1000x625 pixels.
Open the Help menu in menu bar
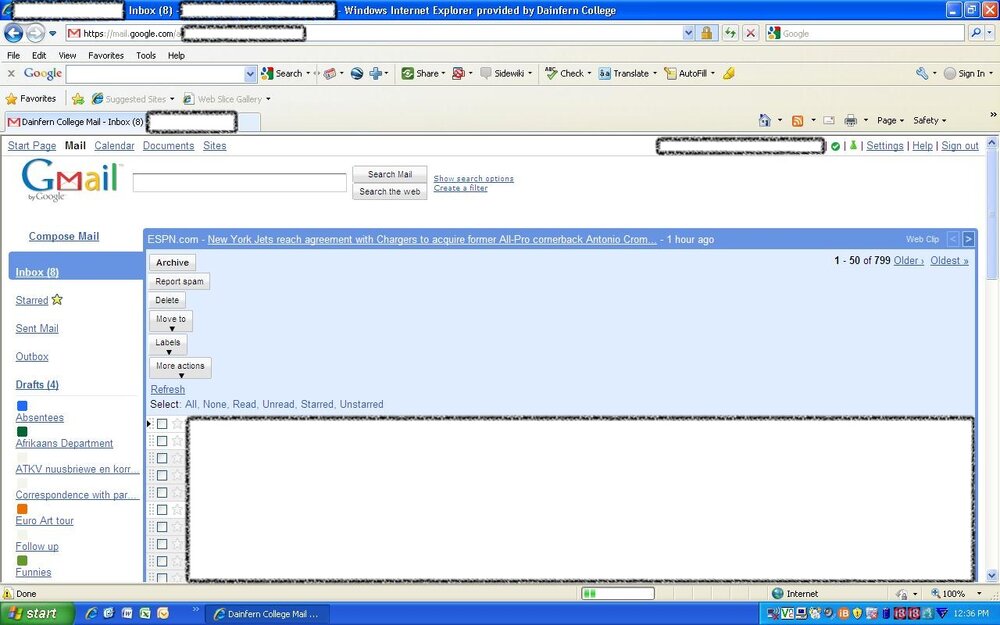(x=176, y=55)
